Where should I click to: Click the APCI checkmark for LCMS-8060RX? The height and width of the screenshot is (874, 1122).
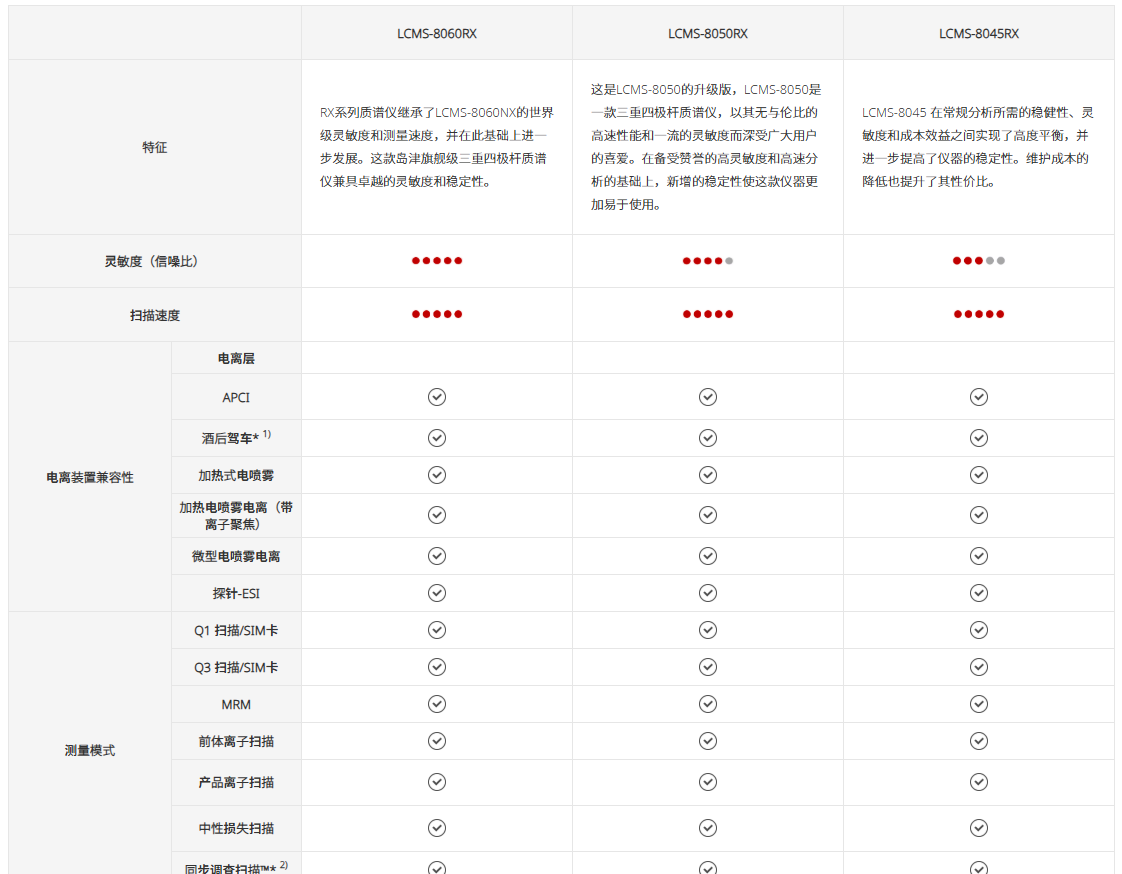point(436,397)
